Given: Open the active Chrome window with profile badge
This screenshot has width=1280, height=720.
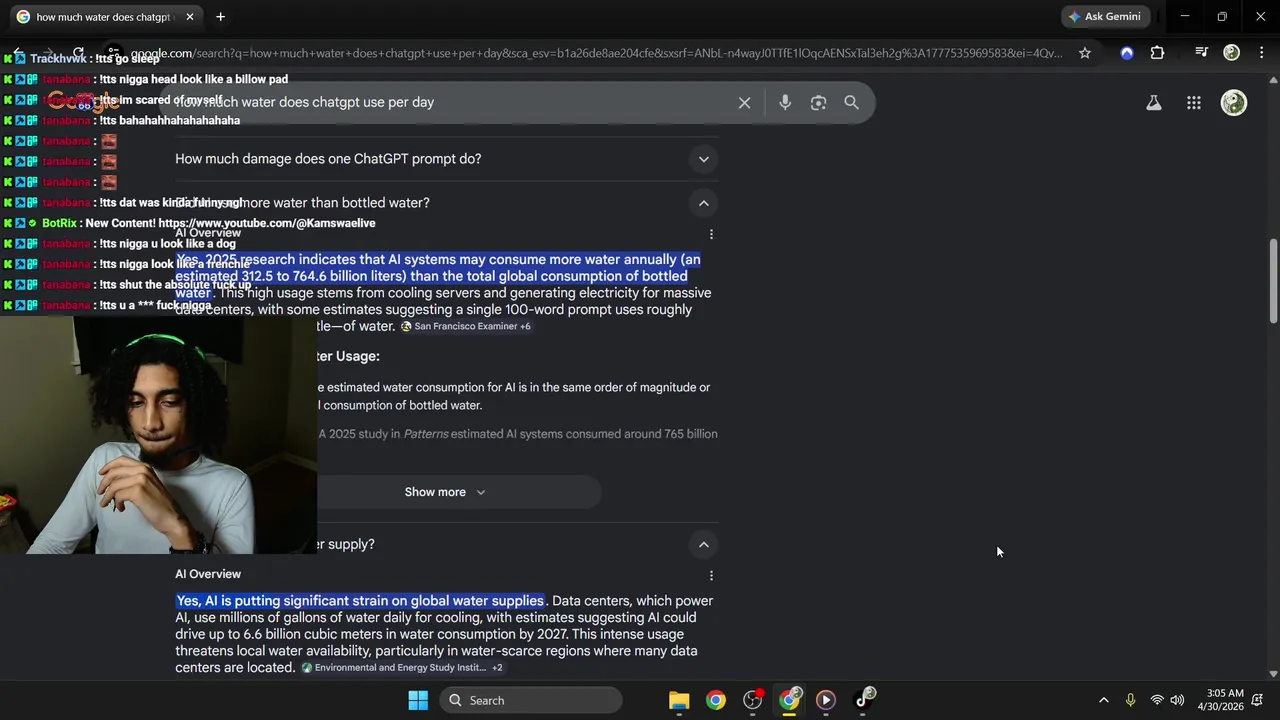Looking at the screenshot, I should pyautogui.click(x=790, y=700).
